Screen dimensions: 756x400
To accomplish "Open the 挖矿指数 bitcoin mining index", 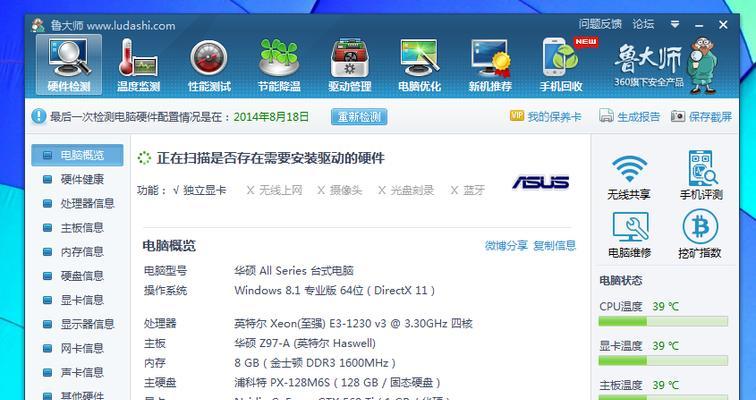I will coord(700,234).
